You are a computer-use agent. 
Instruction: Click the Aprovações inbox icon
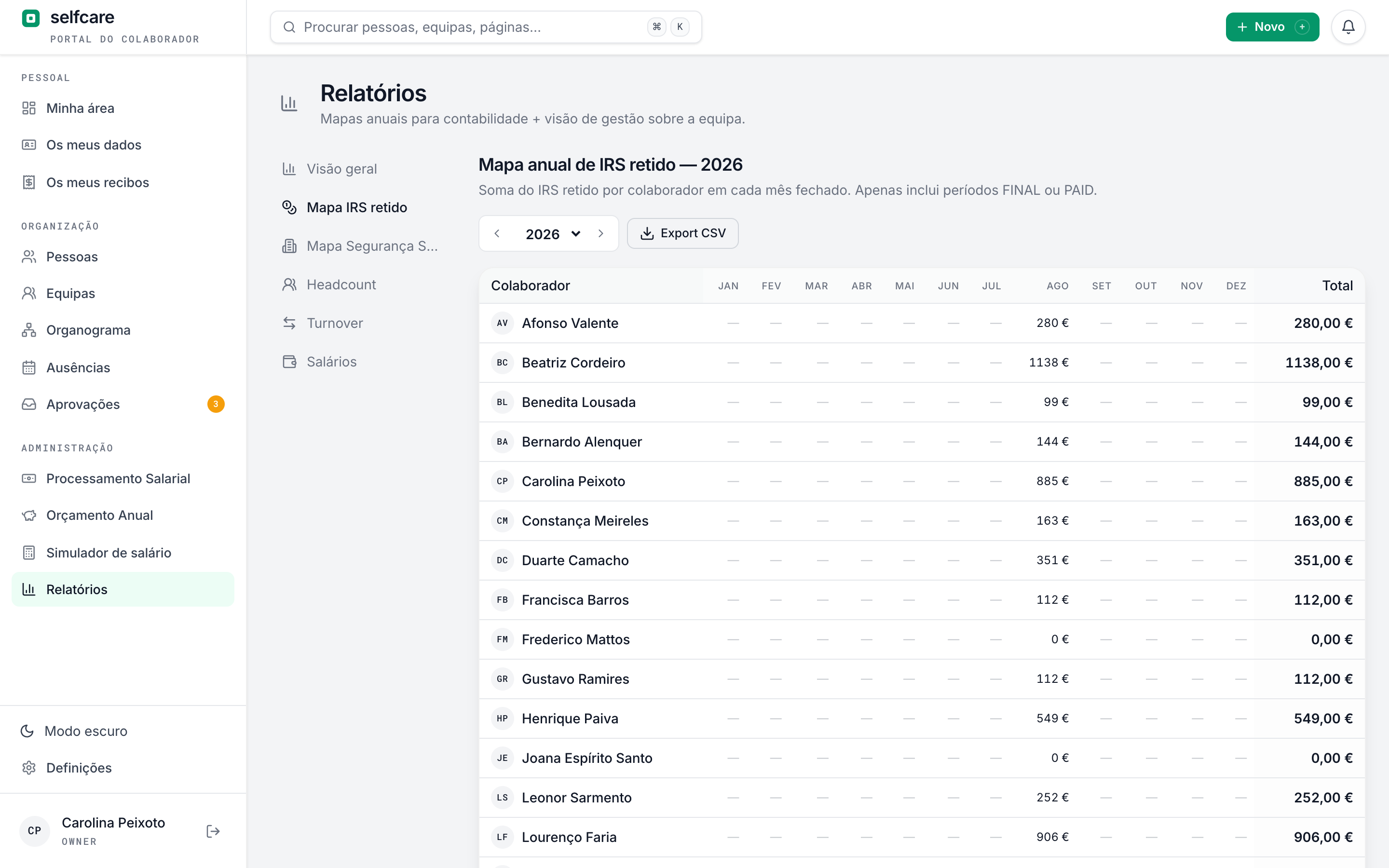point(29,404)
